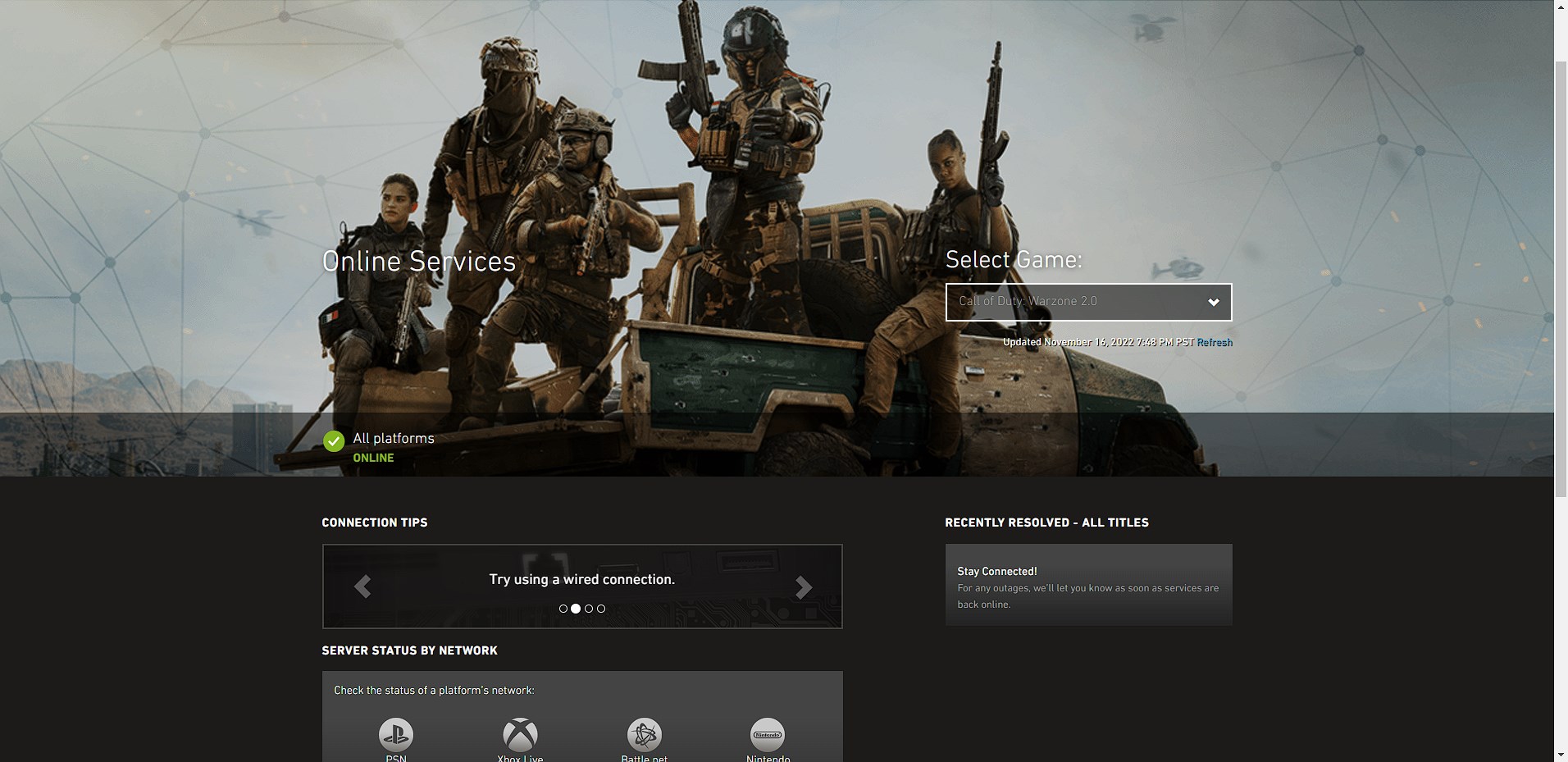Select the Xbox Live network icon
This screenshot has height=762, width=1568.
(520, 734)
